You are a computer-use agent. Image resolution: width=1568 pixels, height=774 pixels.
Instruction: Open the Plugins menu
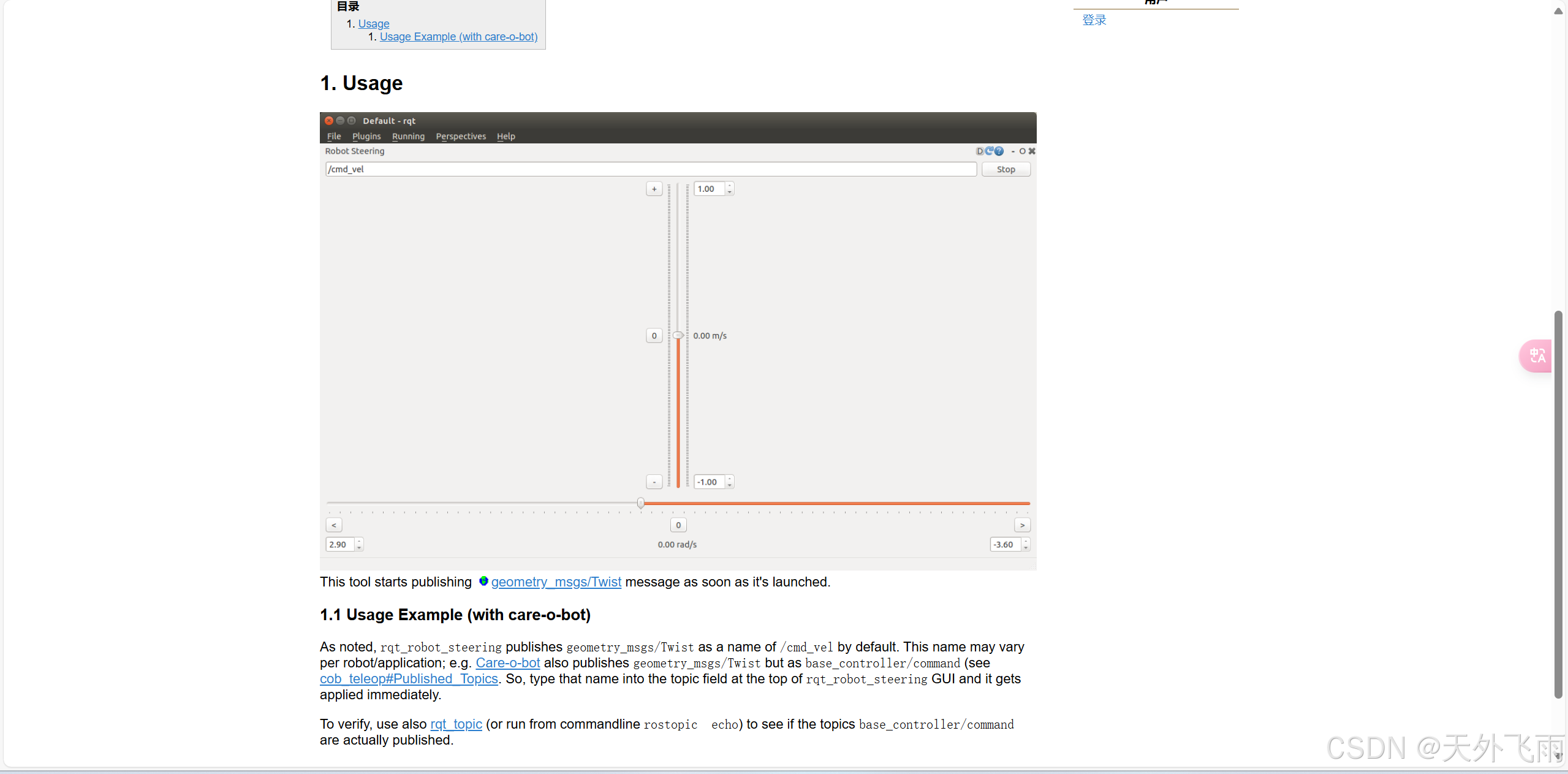366,136
